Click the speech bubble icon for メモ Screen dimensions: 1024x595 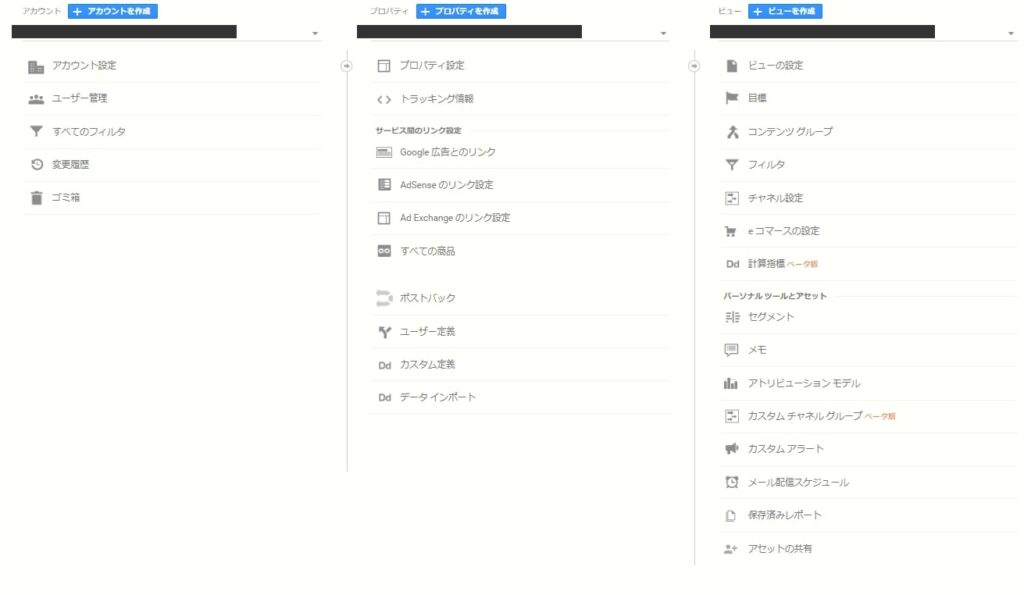[x=731, y=350]
